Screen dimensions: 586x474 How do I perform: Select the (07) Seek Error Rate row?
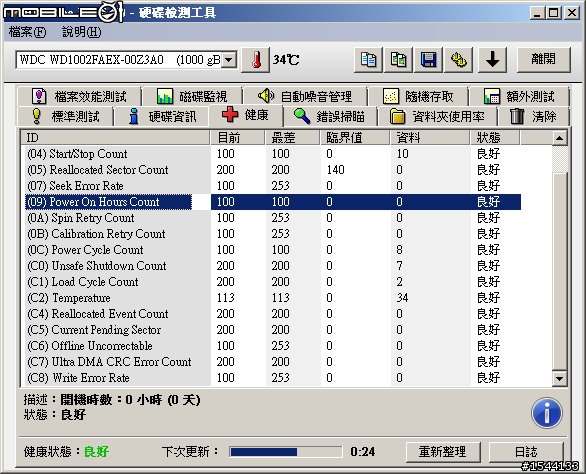click(x=273, y=186)
